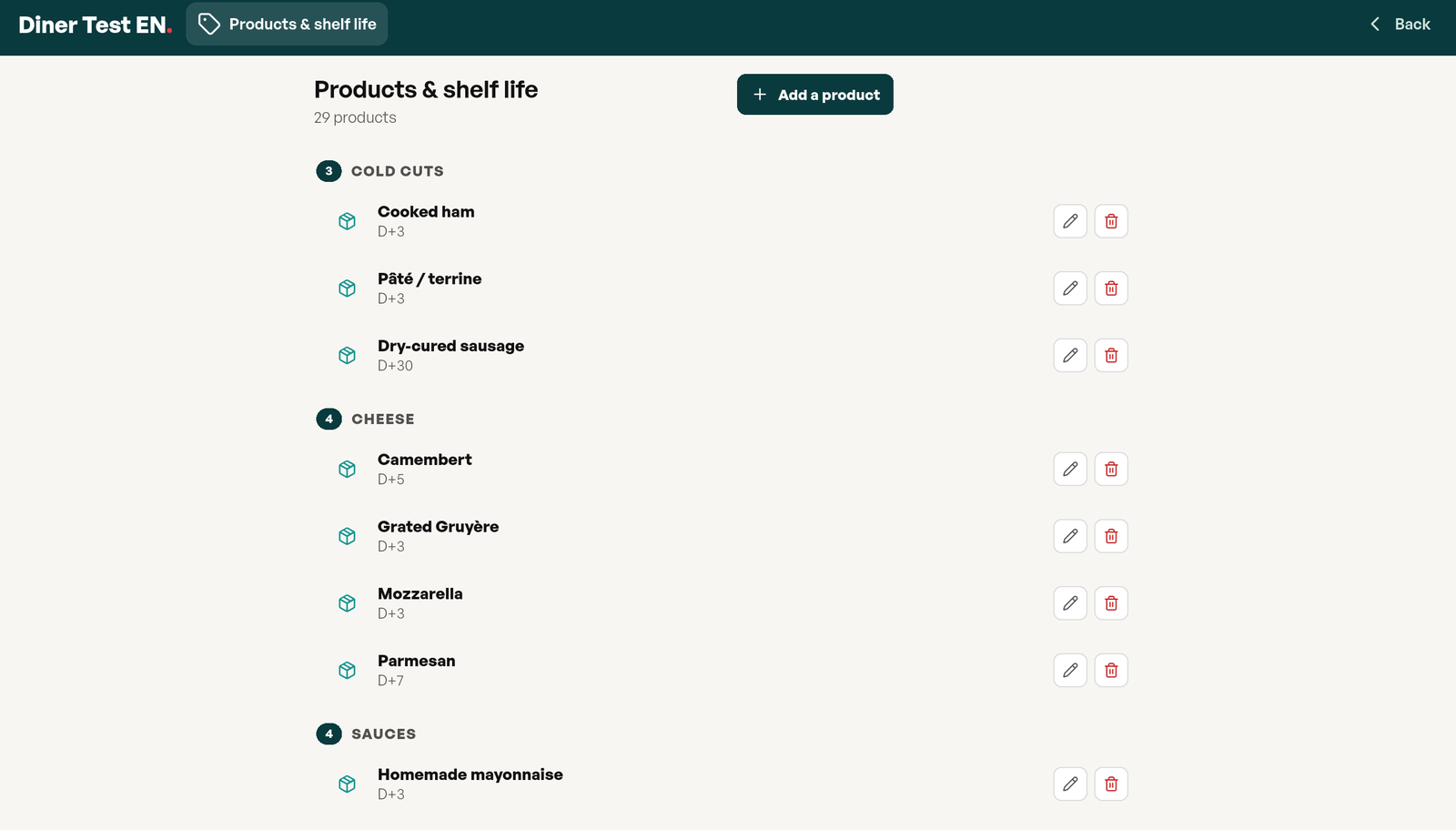Viewport: 1456px width, 830px height.
Task: Delete the Cooked ham product
Action: (x=1111, y=221)
